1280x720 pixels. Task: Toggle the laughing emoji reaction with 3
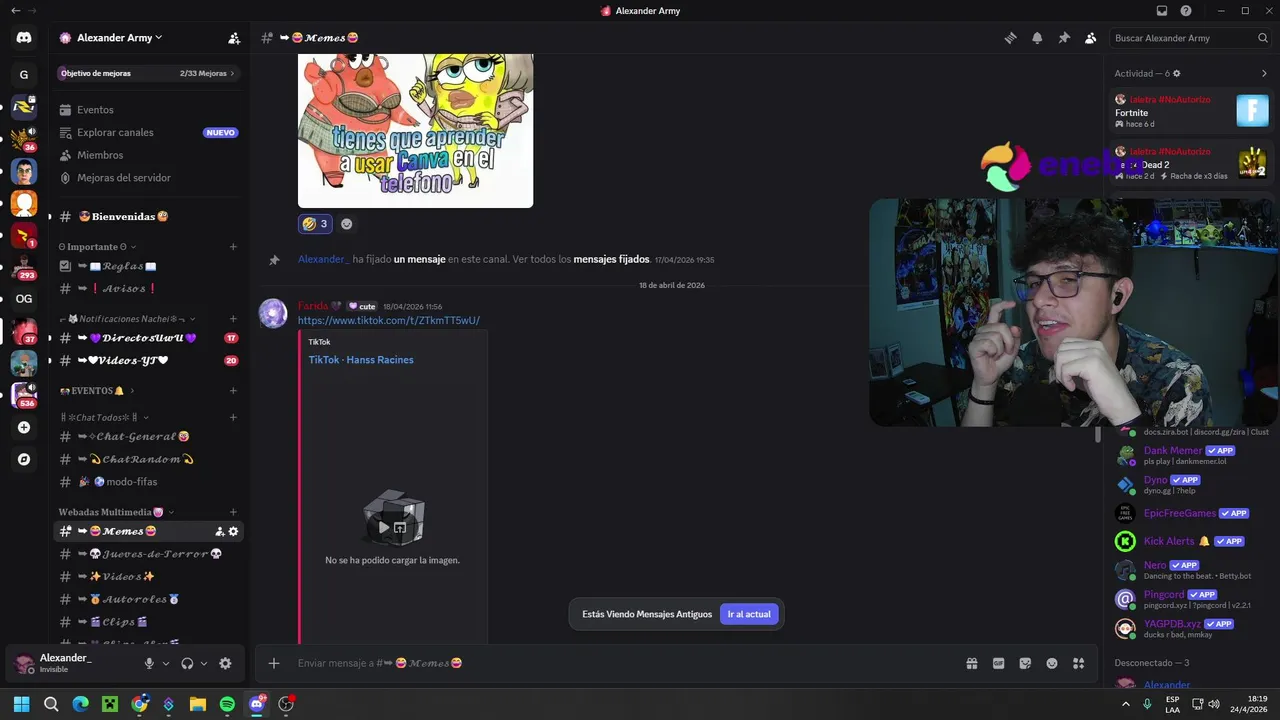pos(315,224)
